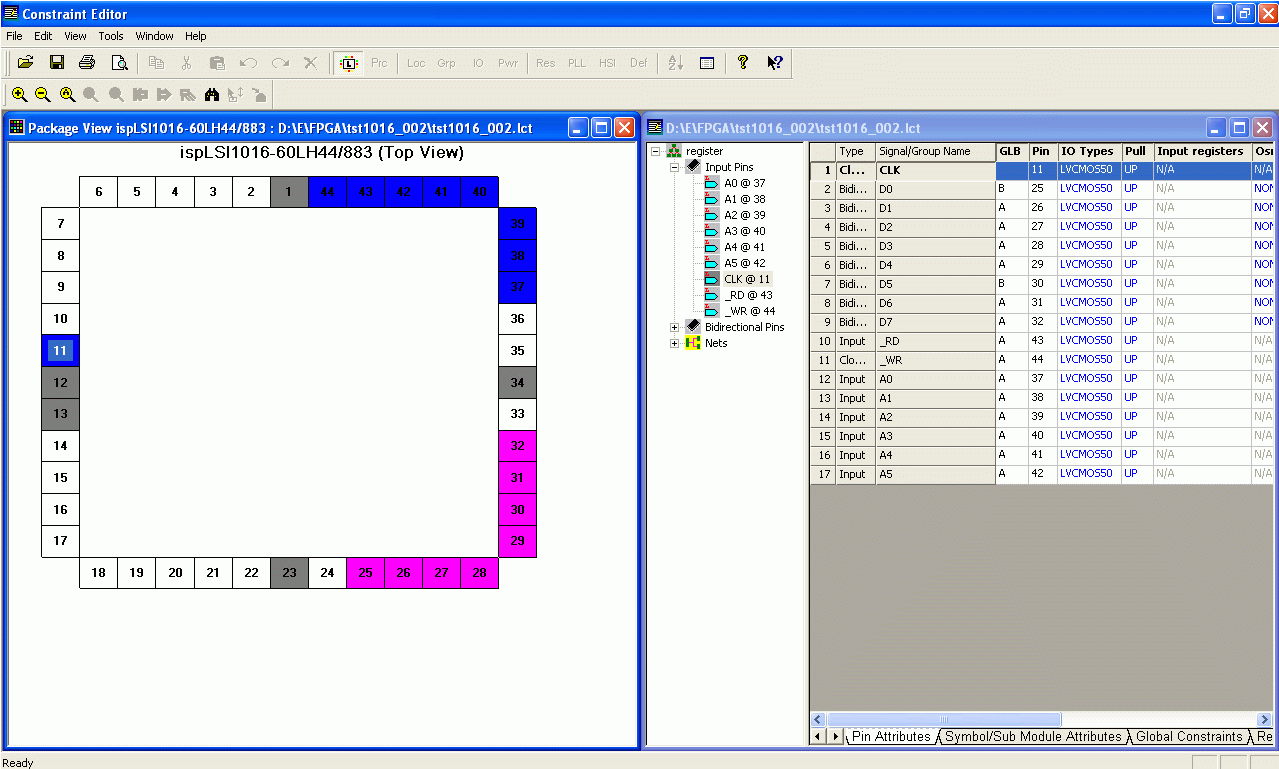Click the Print icon in toolbar

point(87,63)
